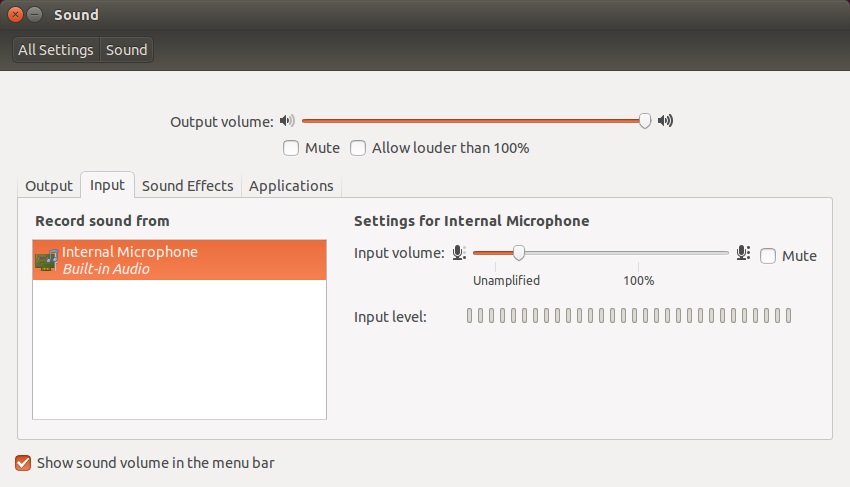Image resolution: width=850 pixels, height=487 pixels.
Task: Click the high volume speaker icon
Action: click(x=665, y=121)
